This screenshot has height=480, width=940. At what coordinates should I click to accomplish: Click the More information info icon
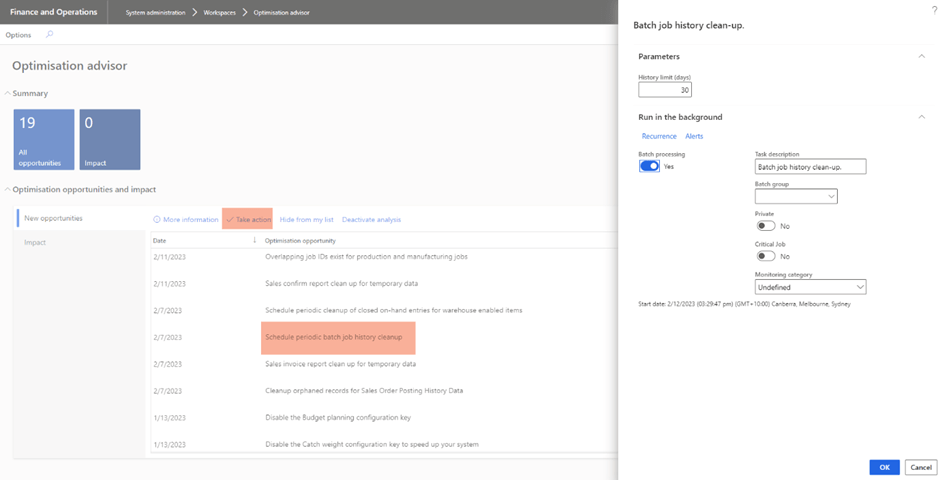click(x=157, y=219)
